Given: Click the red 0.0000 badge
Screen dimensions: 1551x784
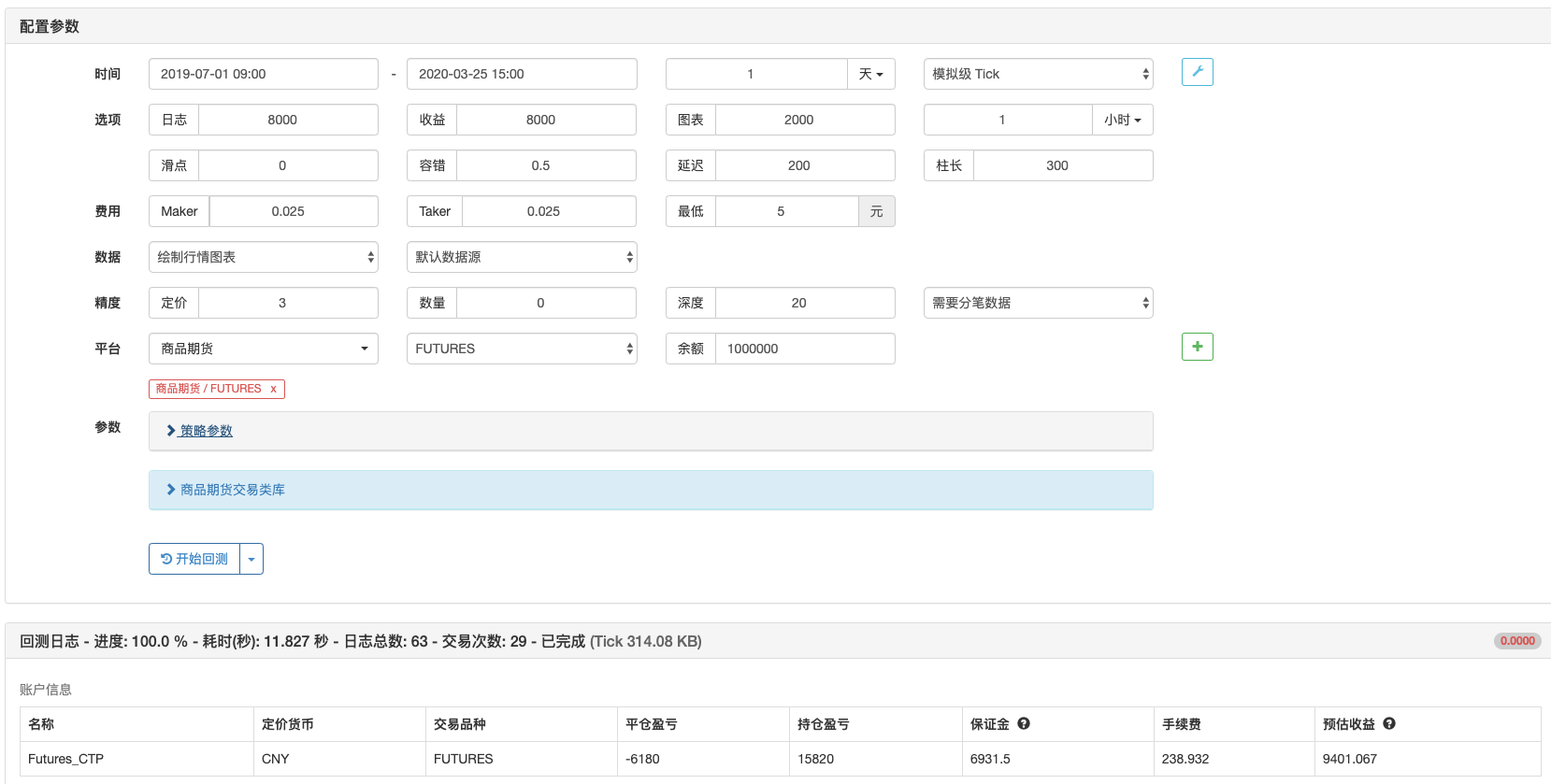Looking at the screenshot, I should (1516, 641).
